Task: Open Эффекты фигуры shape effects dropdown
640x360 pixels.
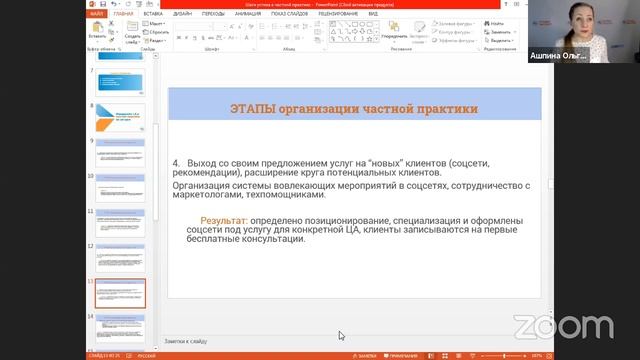Action: (x=455, y=40)
